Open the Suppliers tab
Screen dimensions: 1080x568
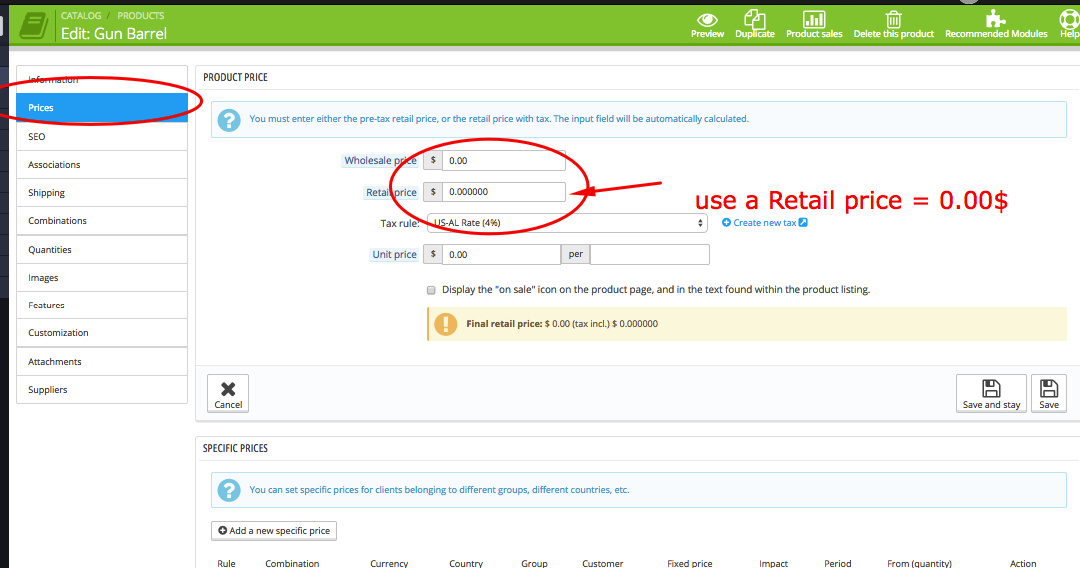102,390
